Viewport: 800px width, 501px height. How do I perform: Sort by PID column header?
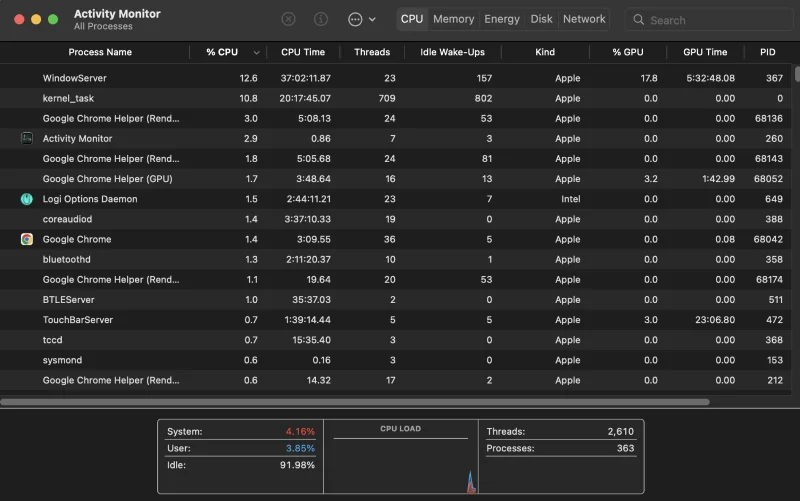767,52
